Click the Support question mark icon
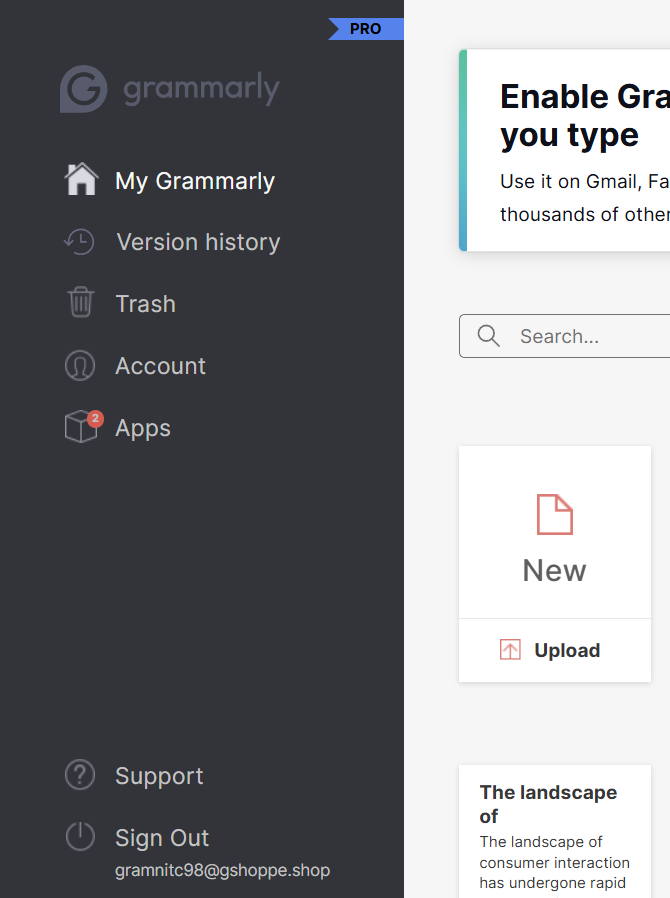This screenshot has height=898, width=670. [x=80, y=775]
